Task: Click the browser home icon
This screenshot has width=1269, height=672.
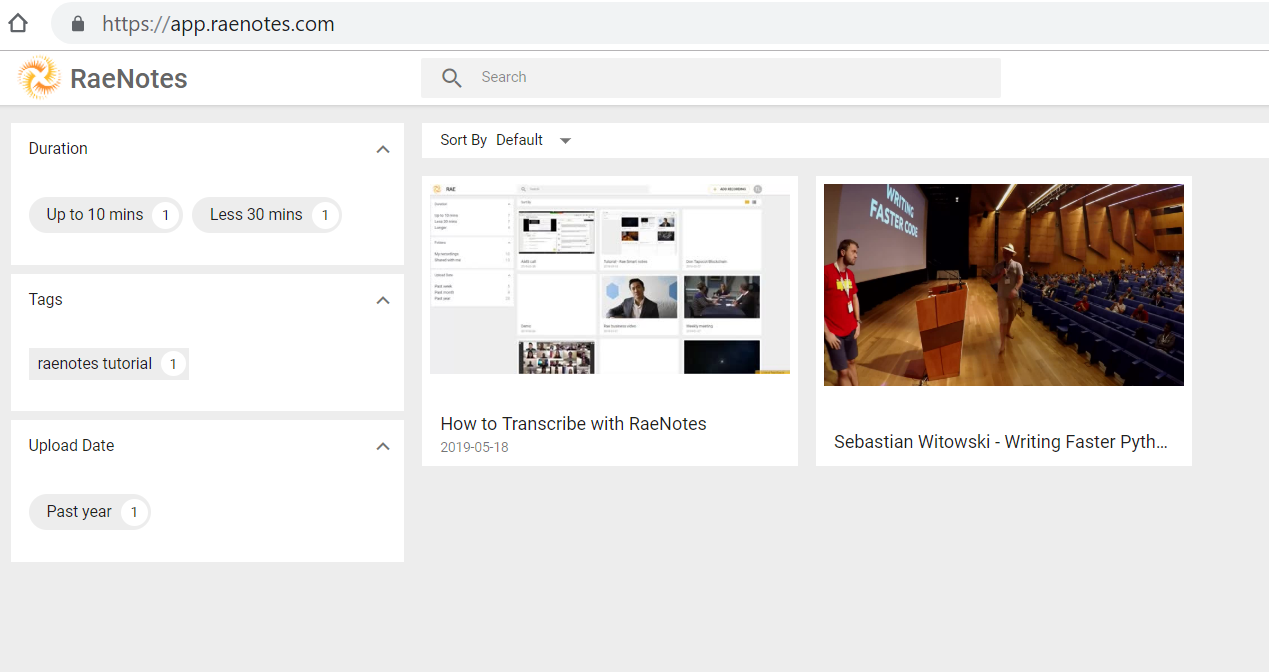Action: (18, 23)
